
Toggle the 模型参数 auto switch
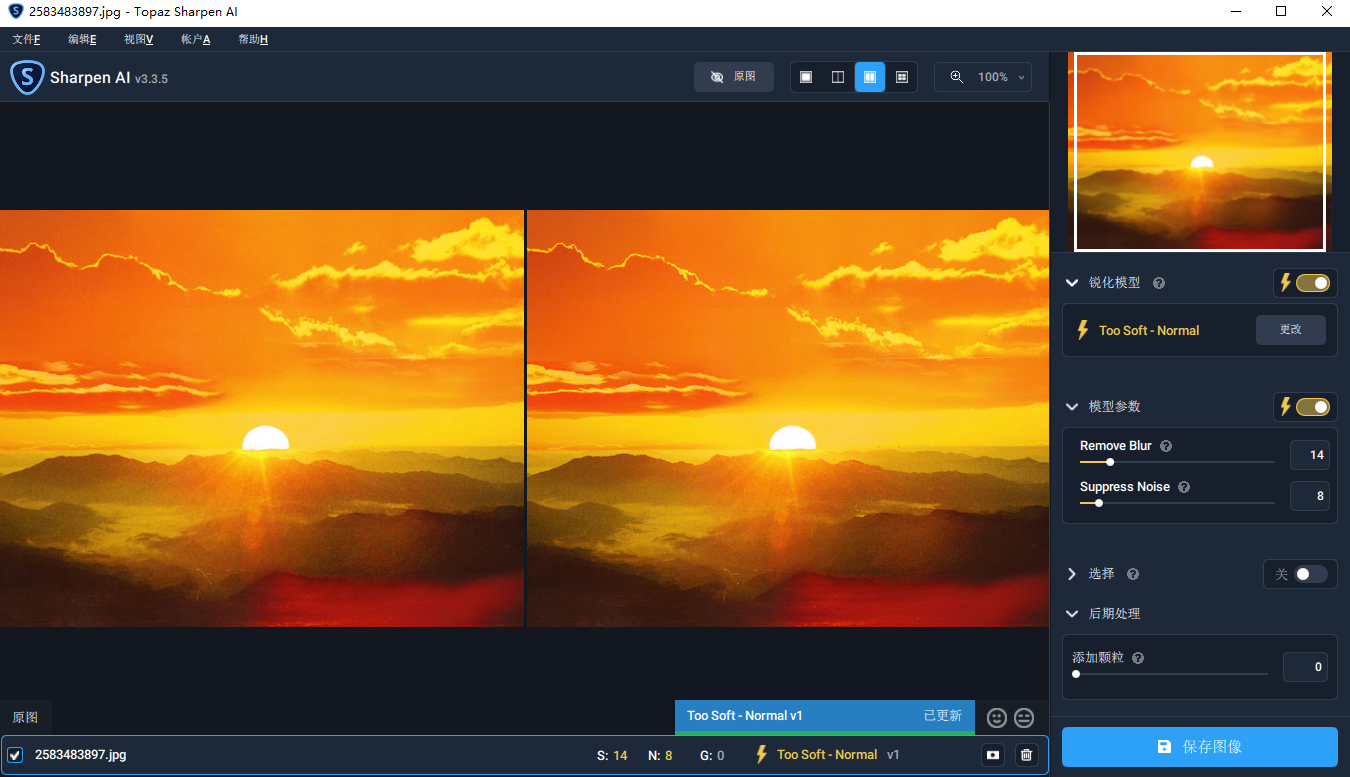tap(1313, 407)
